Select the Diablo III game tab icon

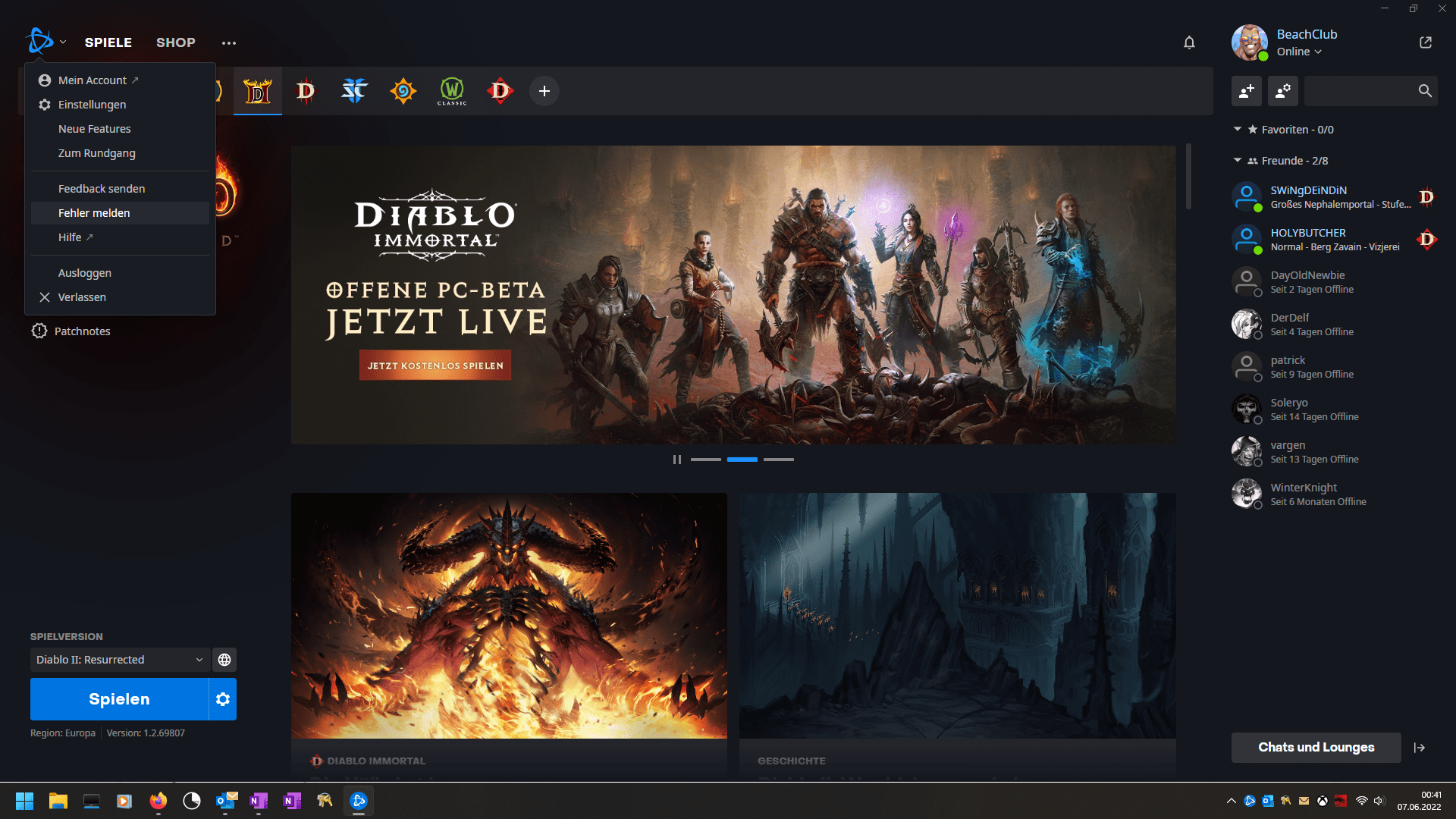306,91
